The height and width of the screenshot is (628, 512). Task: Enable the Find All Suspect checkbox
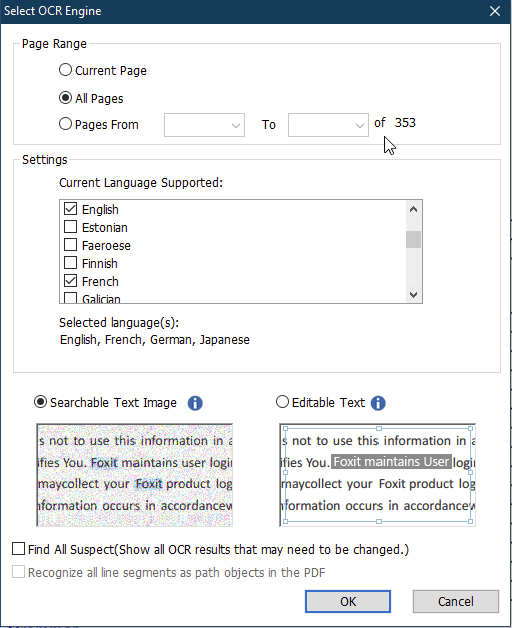pyautogui.click(x=18, y=549)
